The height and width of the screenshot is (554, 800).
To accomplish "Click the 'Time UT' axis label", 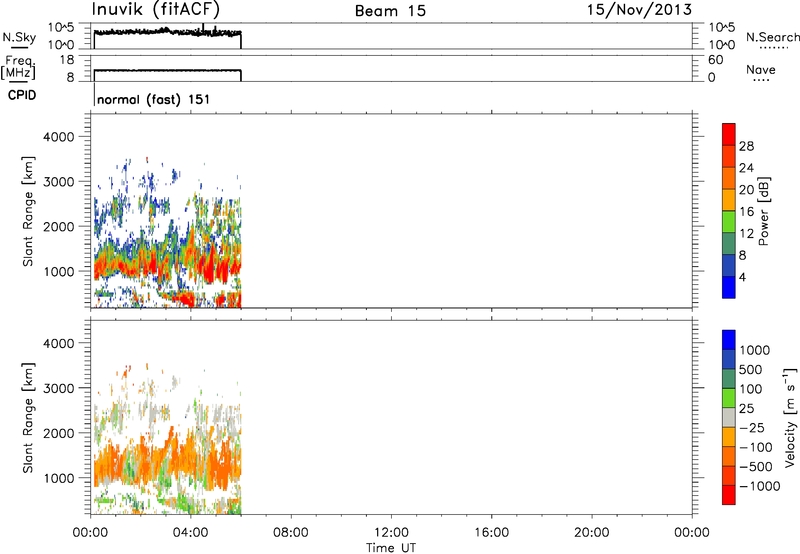I will click(x=391, y=548).
